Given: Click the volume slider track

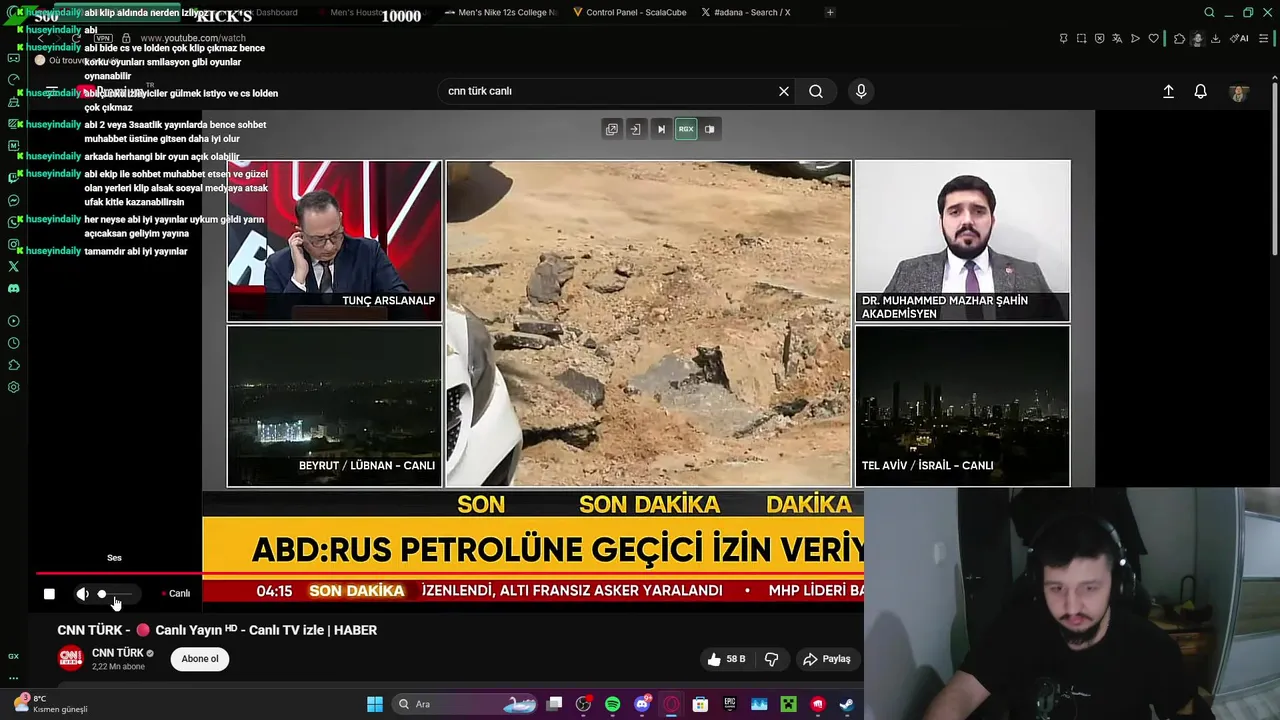Looking at the screenshot, I should [118, 594].
